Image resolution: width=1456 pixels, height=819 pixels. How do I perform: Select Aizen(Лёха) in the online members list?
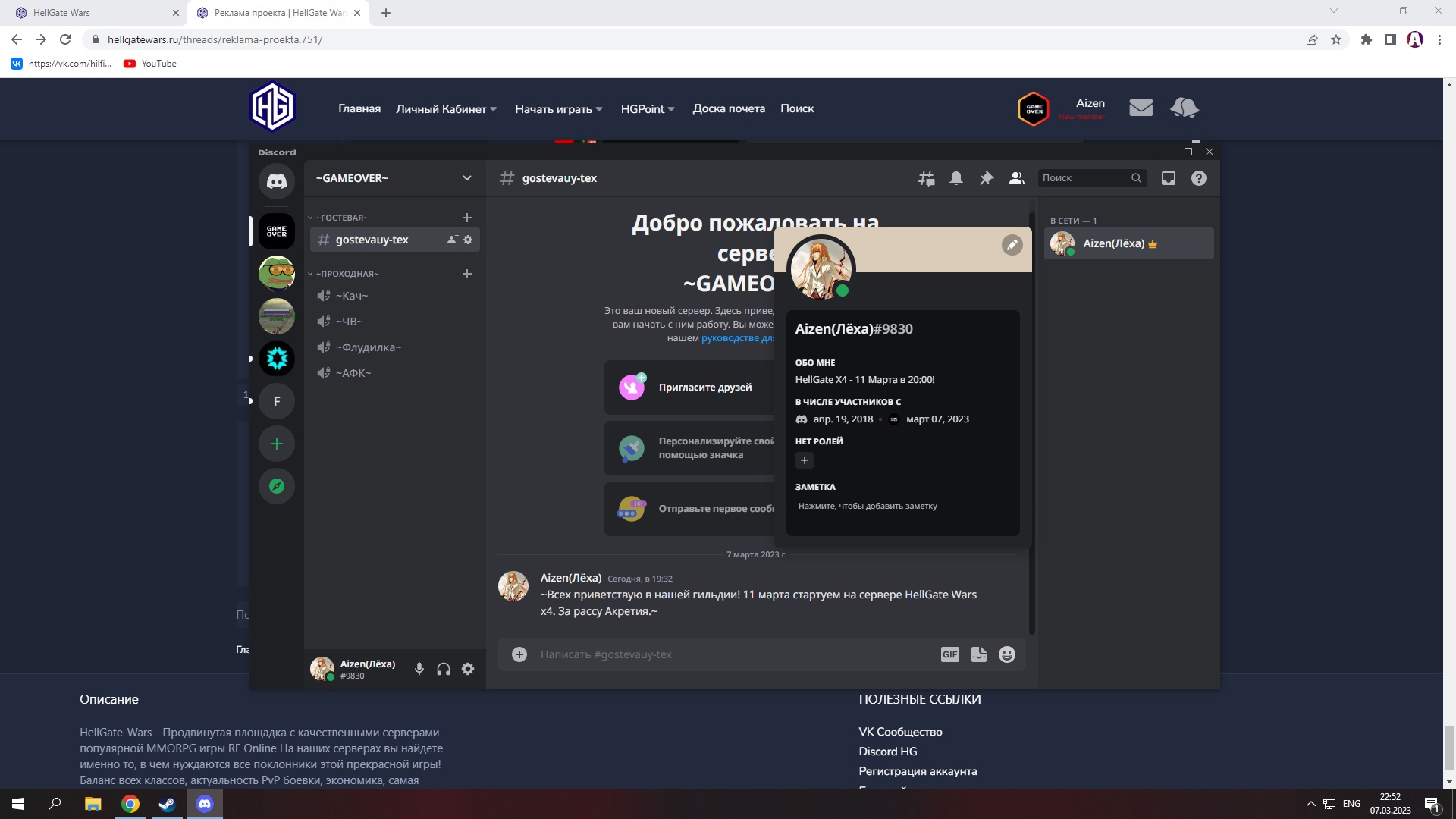tap(1129, 243)
